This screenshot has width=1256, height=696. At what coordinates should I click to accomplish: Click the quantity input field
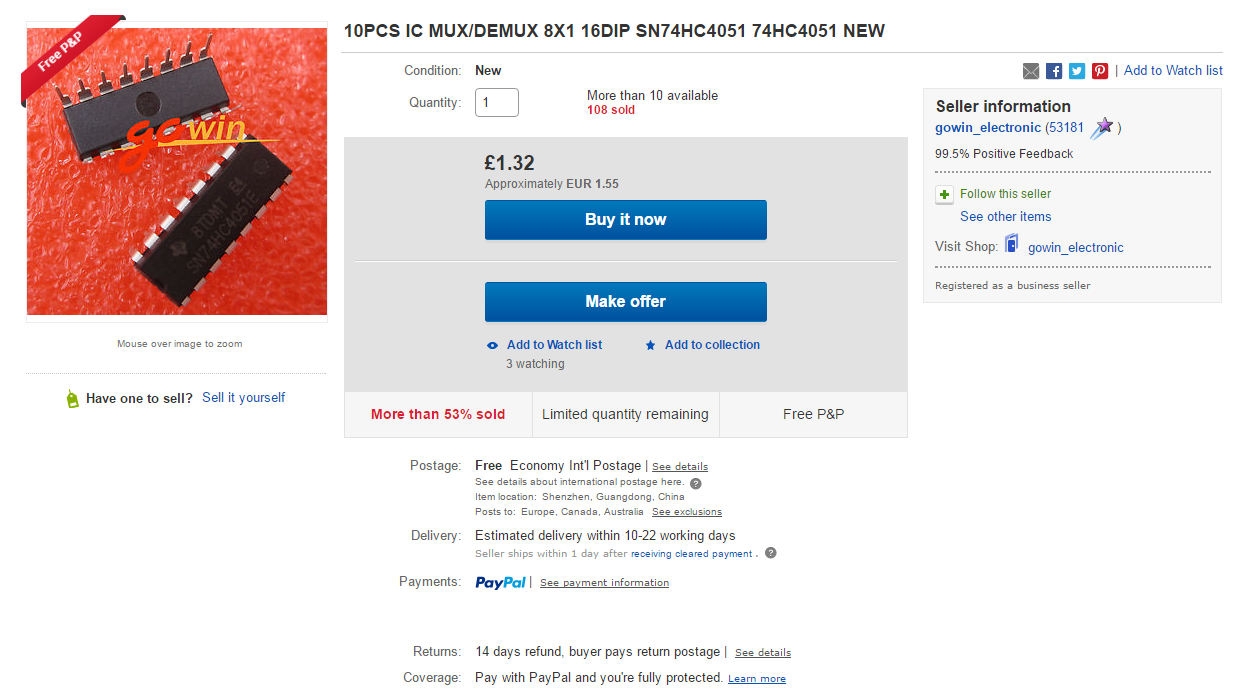coord(497,102)
